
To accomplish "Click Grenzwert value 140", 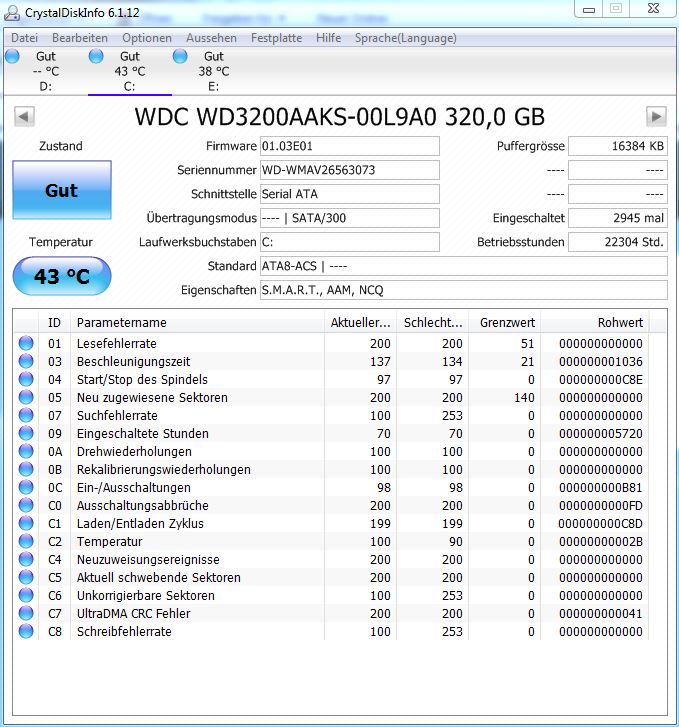I will (x=524, y=397).
